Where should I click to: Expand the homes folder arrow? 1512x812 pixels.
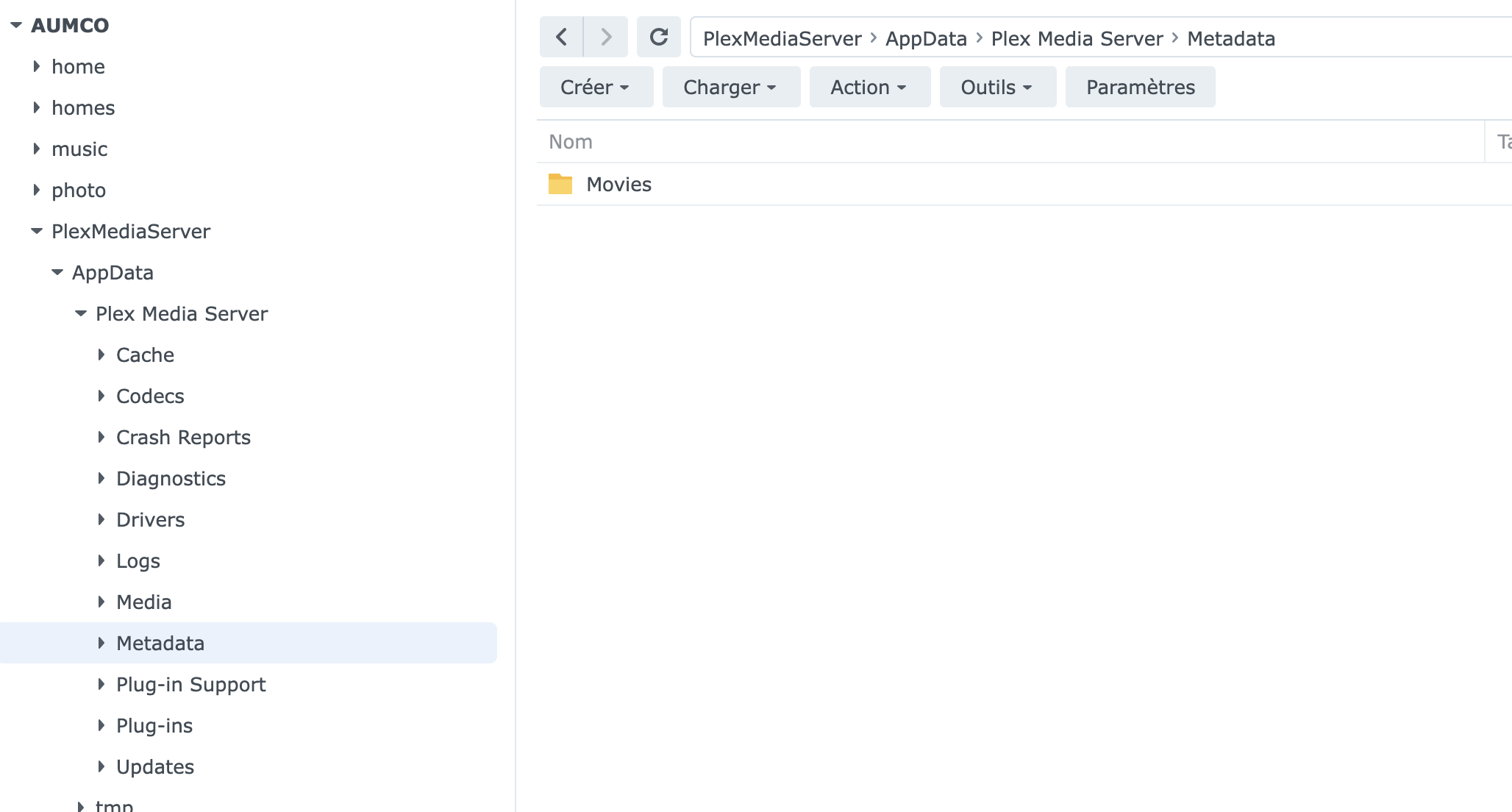37,107
